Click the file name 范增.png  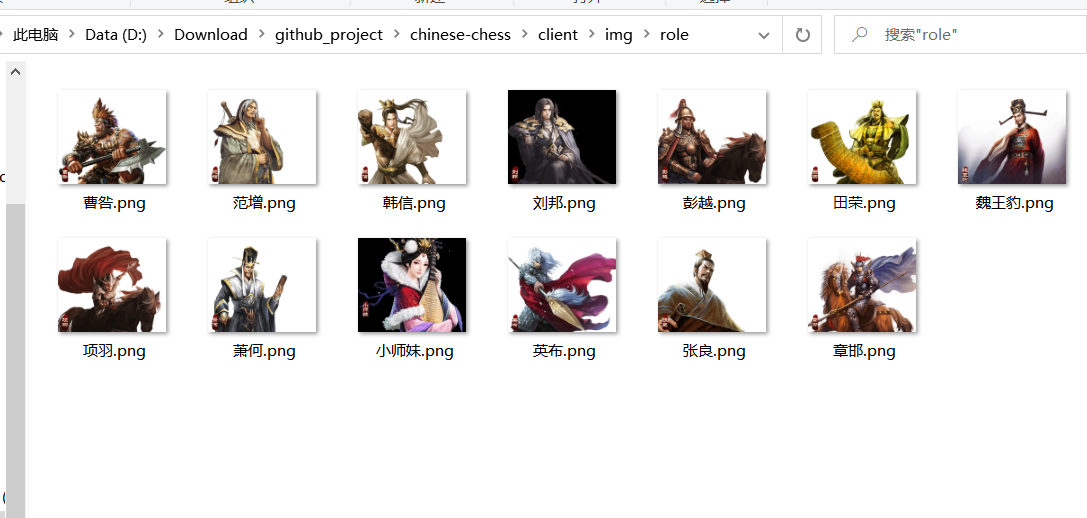click(x=264, y=203)
